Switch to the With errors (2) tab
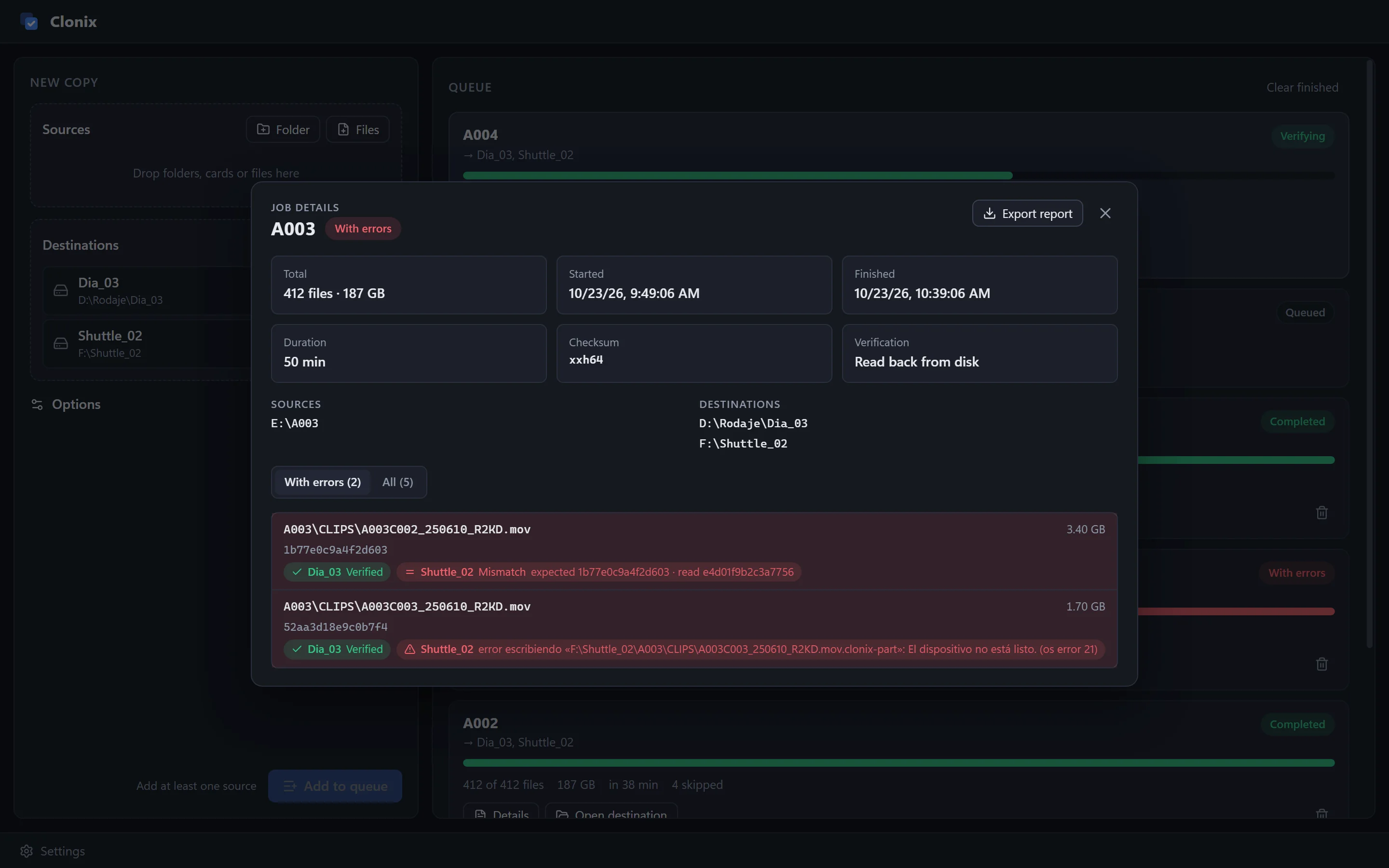 323,482
